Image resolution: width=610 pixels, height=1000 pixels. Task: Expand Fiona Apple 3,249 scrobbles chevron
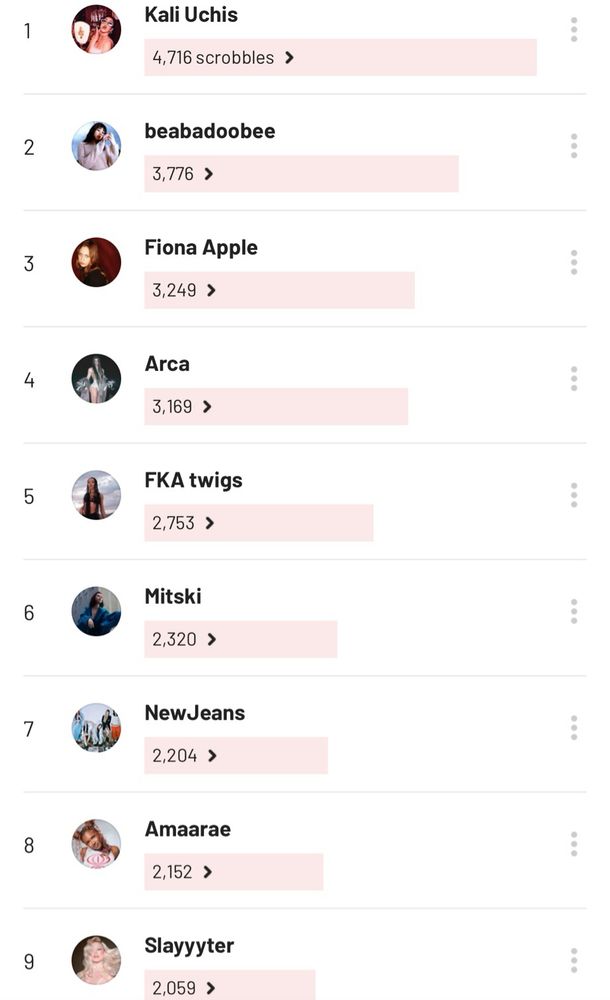coord(211,290)
